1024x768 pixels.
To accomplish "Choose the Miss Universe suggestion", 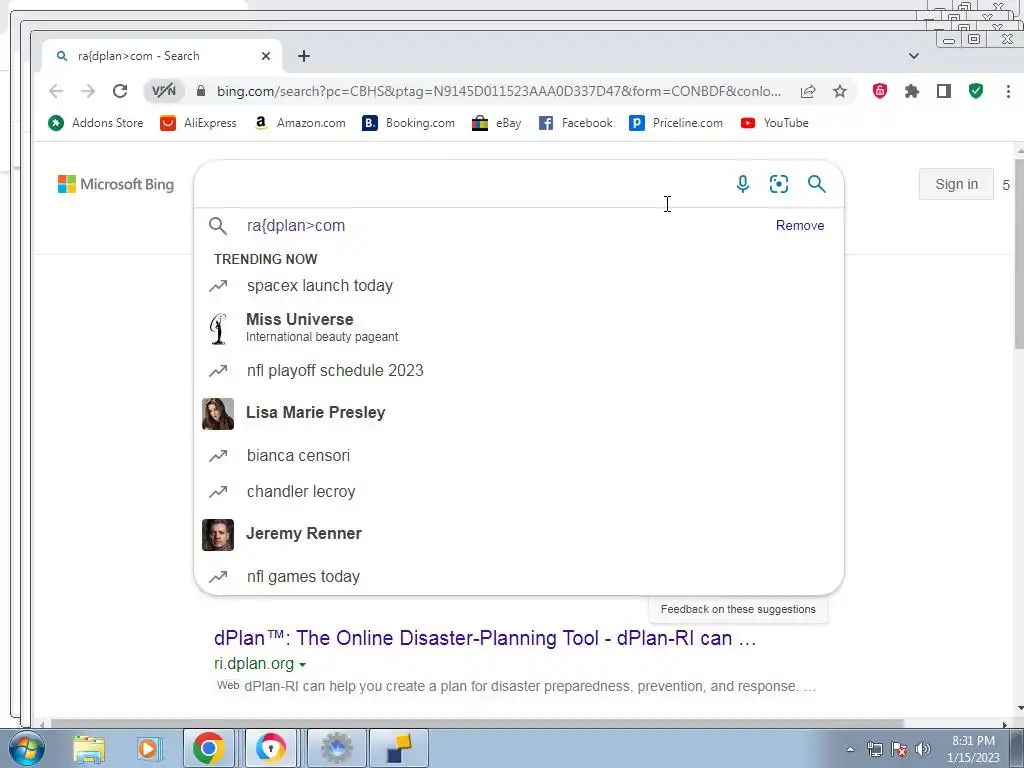I will tap(519, 328).
